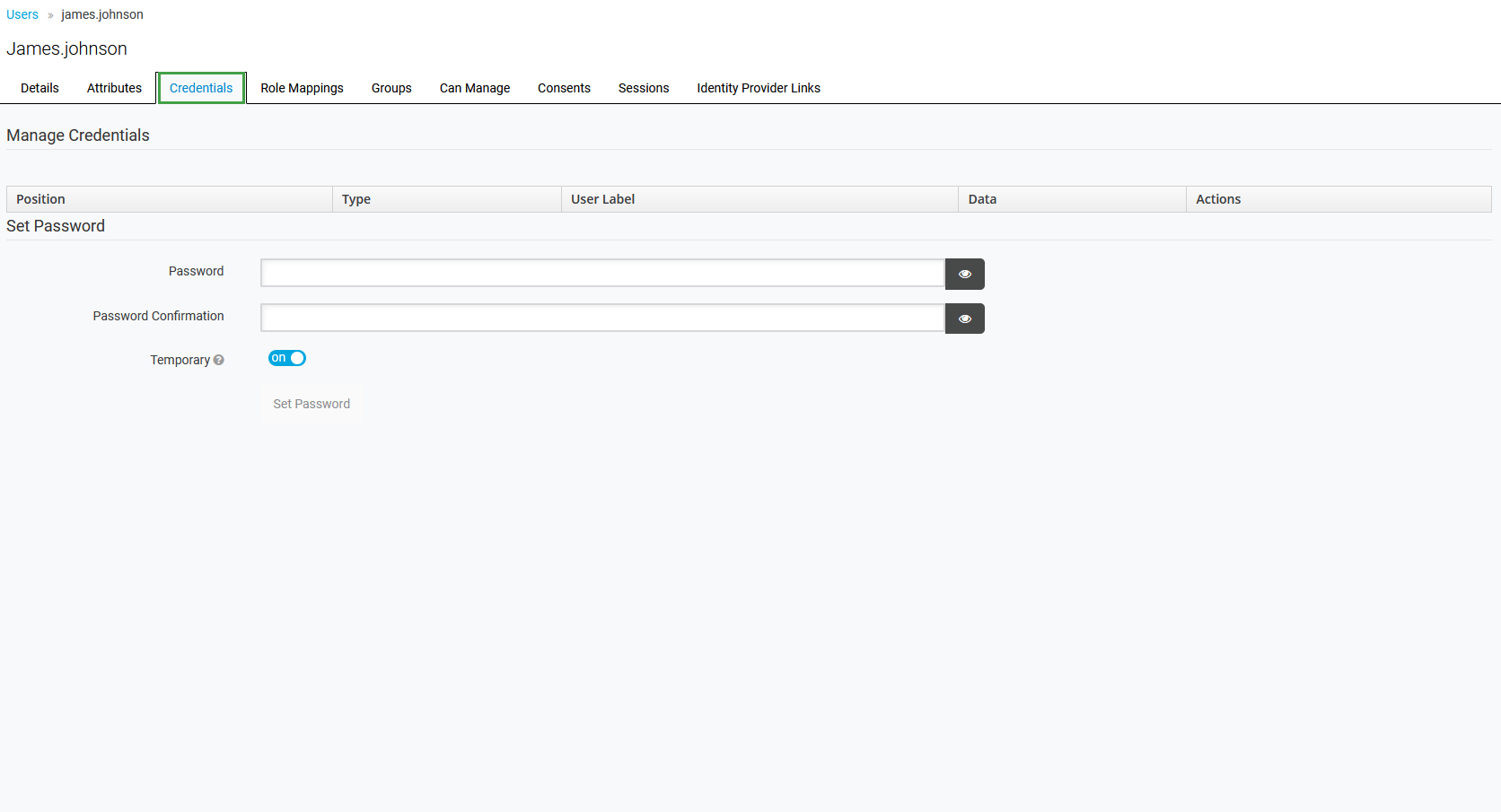Open the Details tab
The height and width of the screenshot is (812, 1501).
[x=39, y=88]
